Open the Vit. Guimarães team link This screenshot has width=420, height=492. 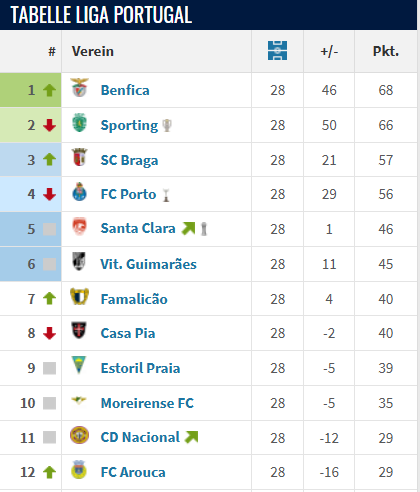coord(148,264)
